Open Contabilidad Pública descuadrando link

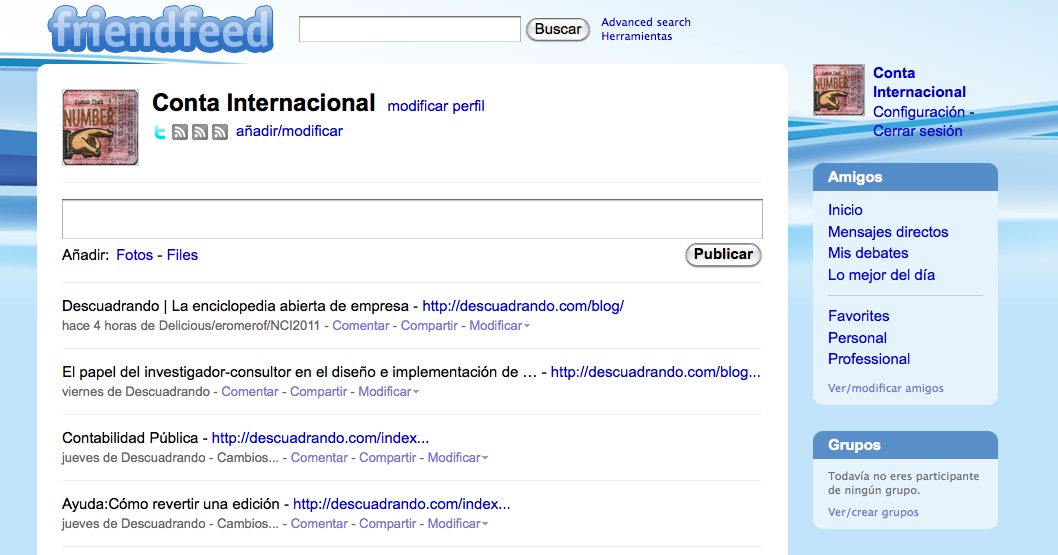pos(320,438)
